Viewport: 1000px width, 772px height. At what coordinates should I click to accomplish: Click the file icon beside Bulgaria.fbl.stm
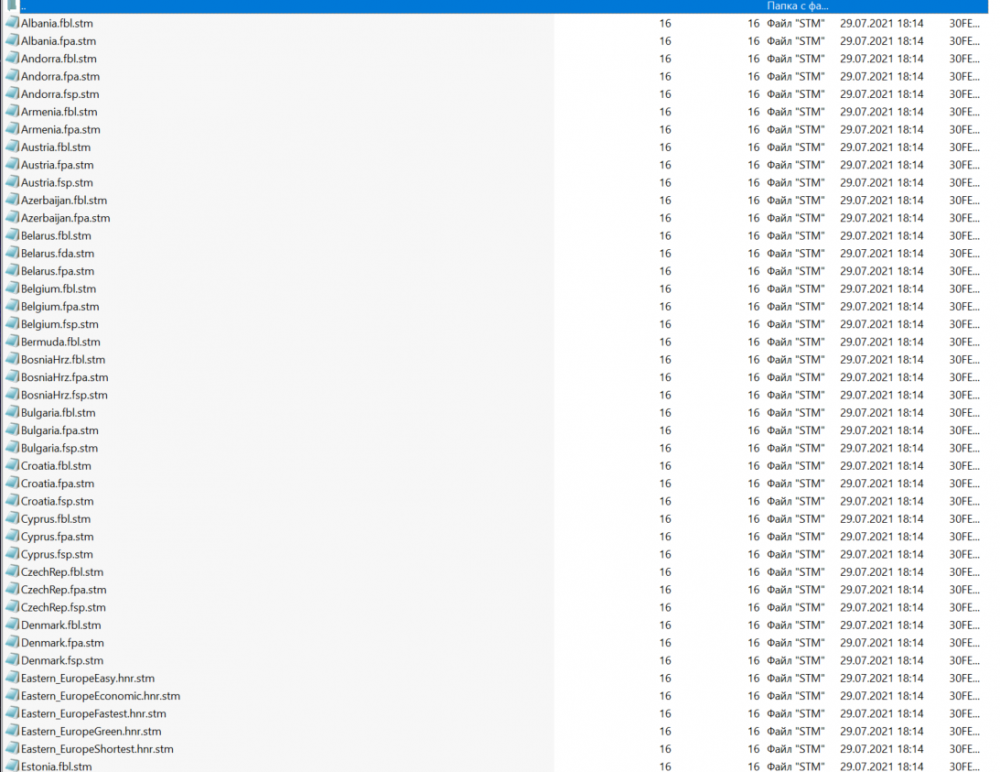pos(12,413)
